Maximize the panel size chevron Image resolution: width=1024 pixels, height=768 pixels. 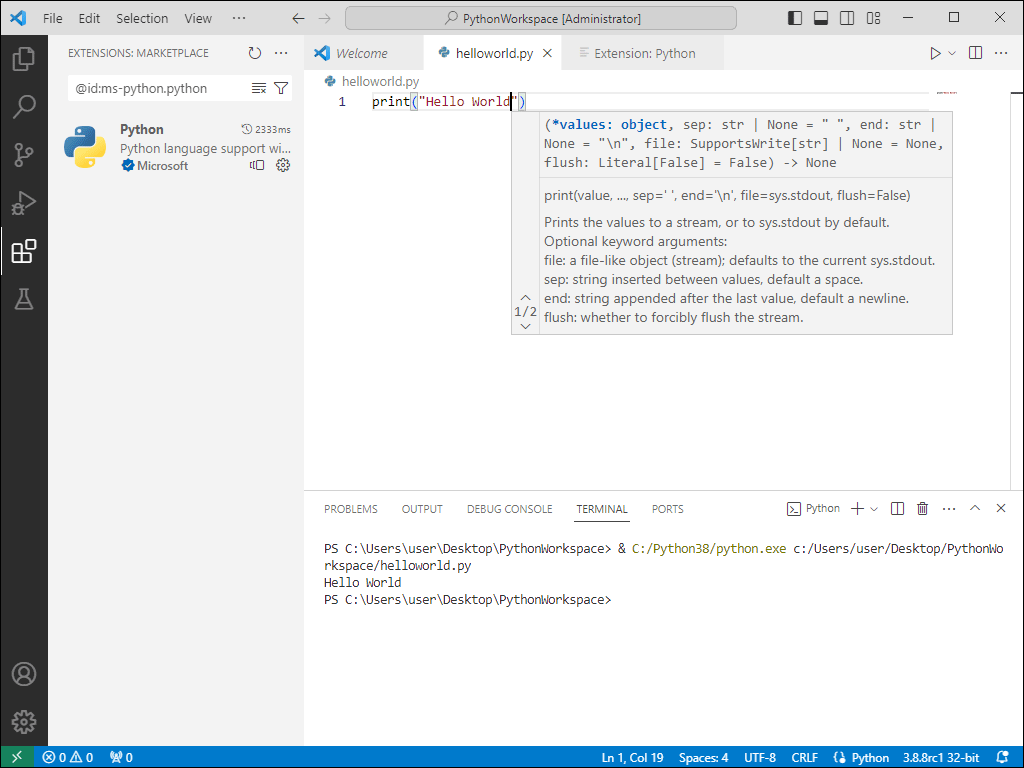pyautogui.click(x=975, y=508)
